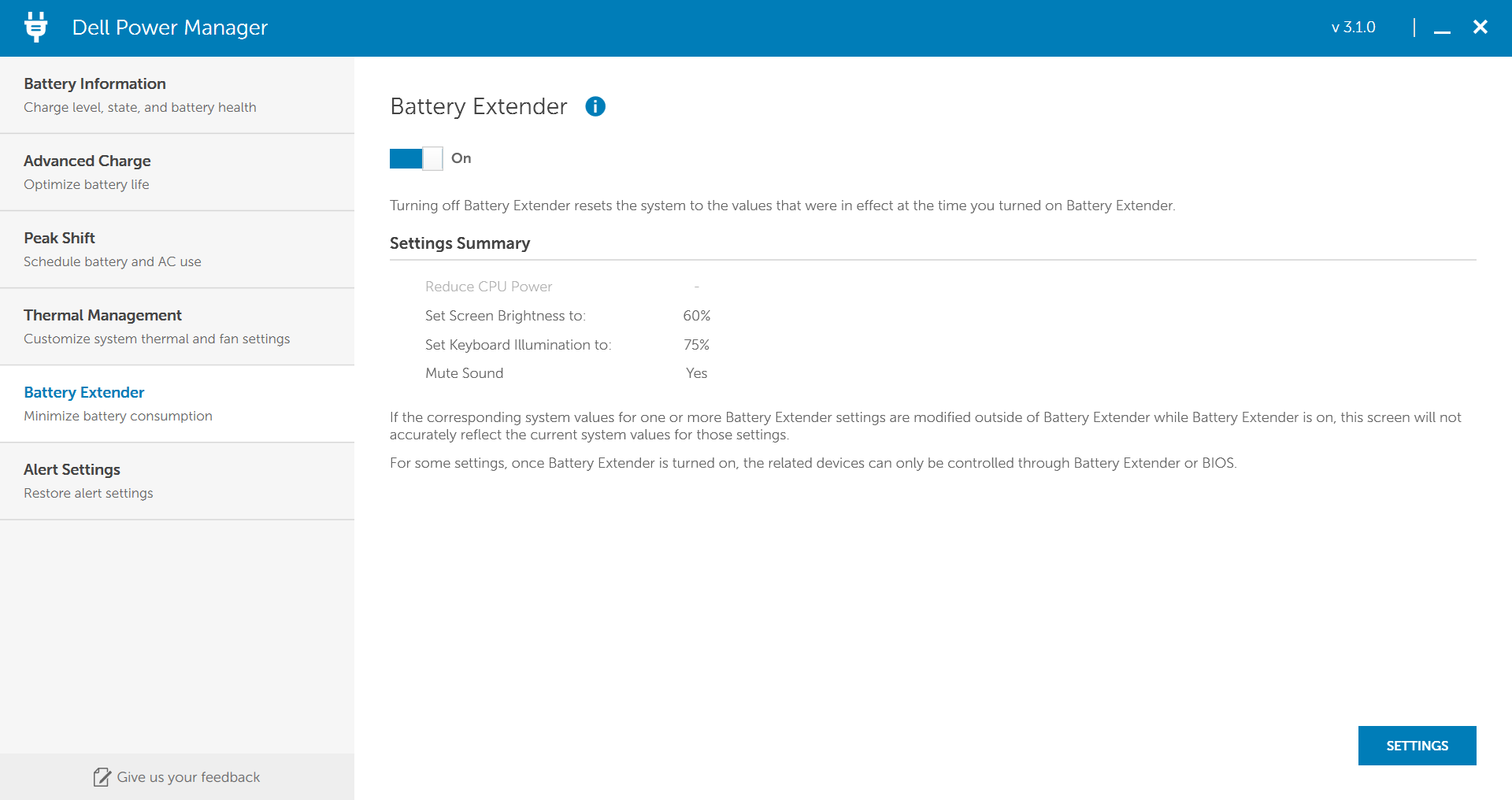
Task: Click the version label v 3.1.0
Action: tap(1353, 28)
